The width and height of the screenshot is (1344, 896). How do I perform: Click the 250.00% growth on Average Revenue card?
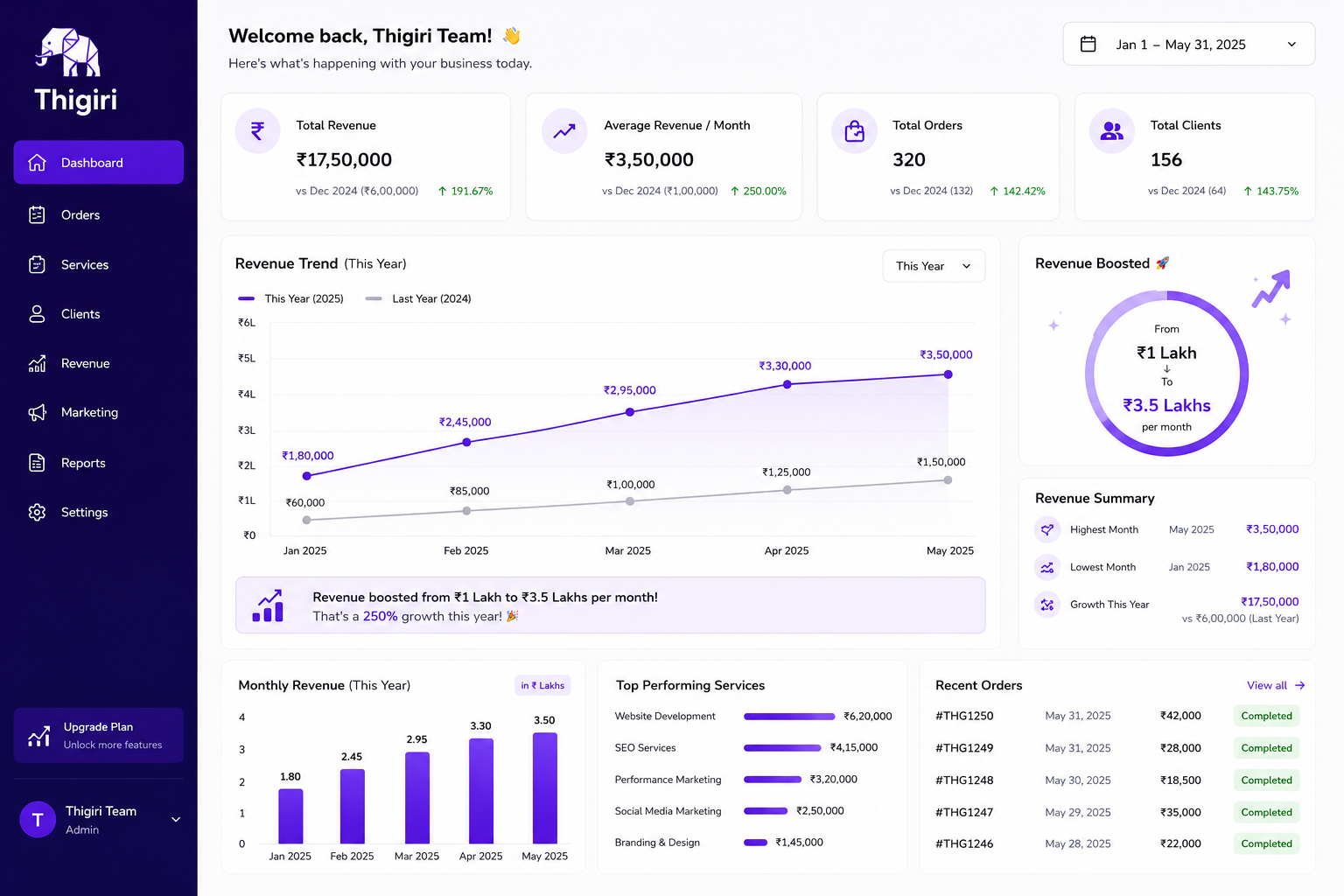tap(759, 191)
